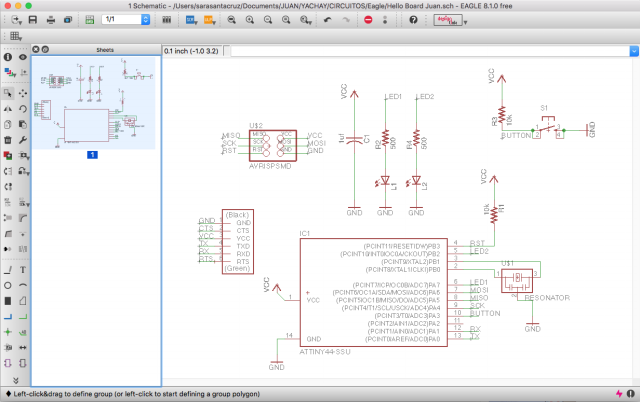Image resolution: width=640 pixels, height=402 pixels.
Task: Click the grid coordinate display 0.1 inch
Action: 191,51
